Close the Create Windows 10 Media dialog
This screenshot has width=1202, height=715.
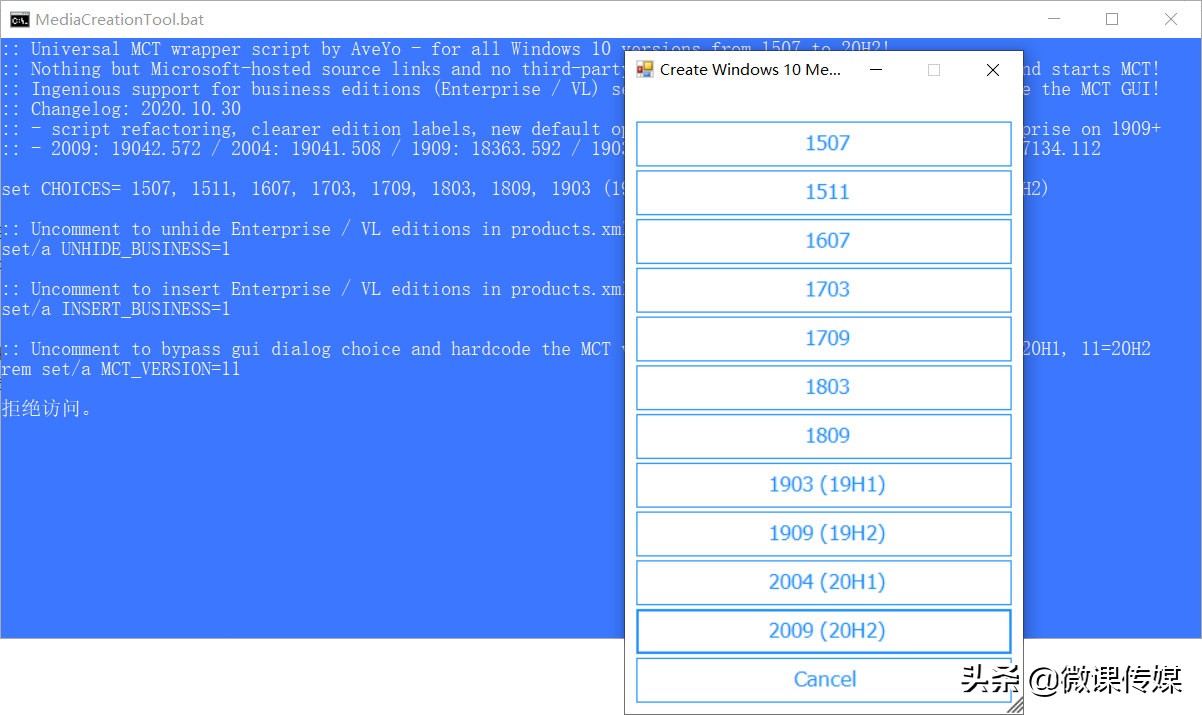[x=992, y=70]
